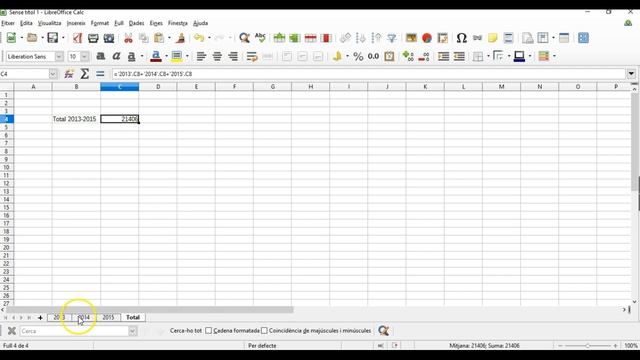Open the font size dropdown
Screen dimensions: 640x360
[84, 56]
